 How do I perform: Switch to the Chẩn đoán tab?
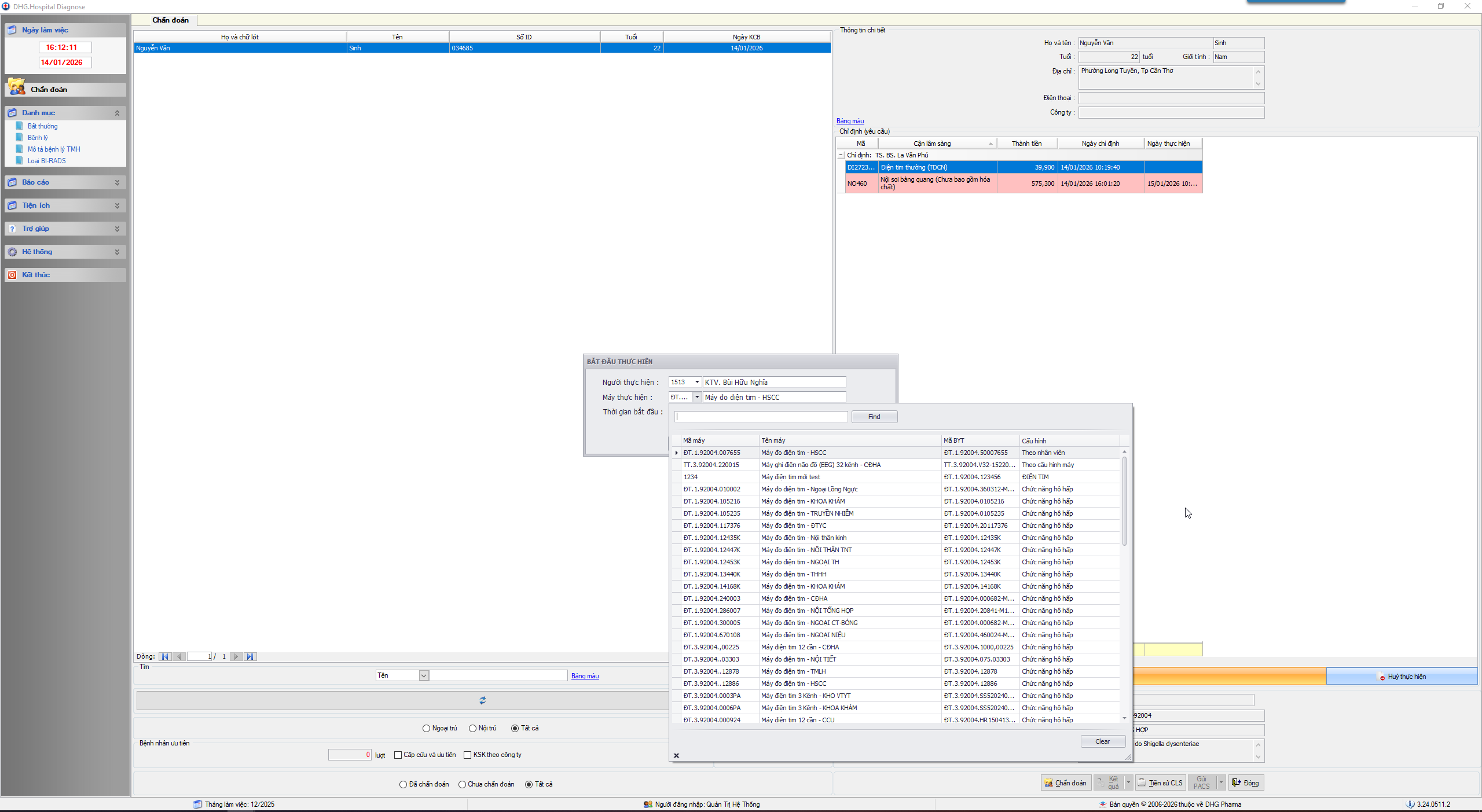tap(170, 20)
